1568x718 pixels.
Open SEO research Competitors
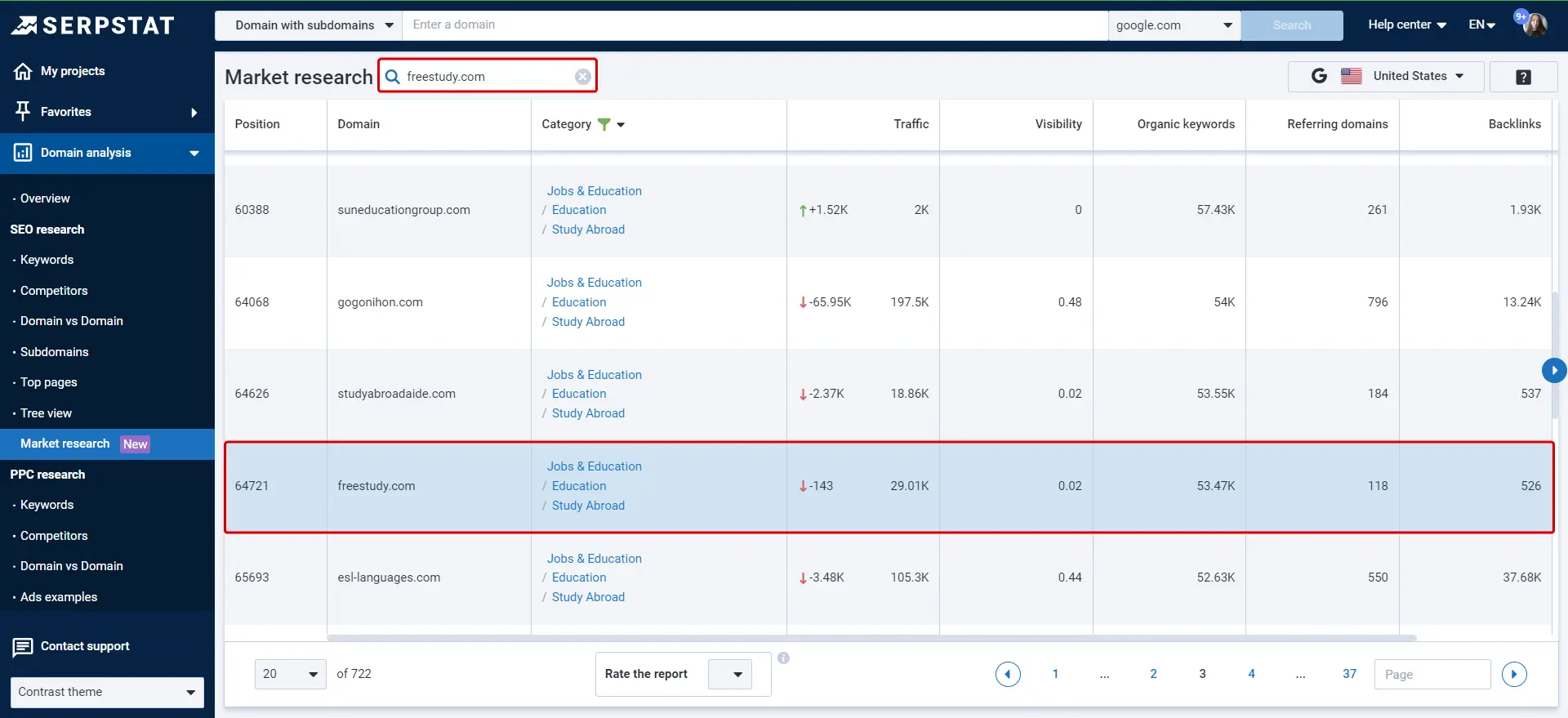pyautogui.click(x=54, y=291)
